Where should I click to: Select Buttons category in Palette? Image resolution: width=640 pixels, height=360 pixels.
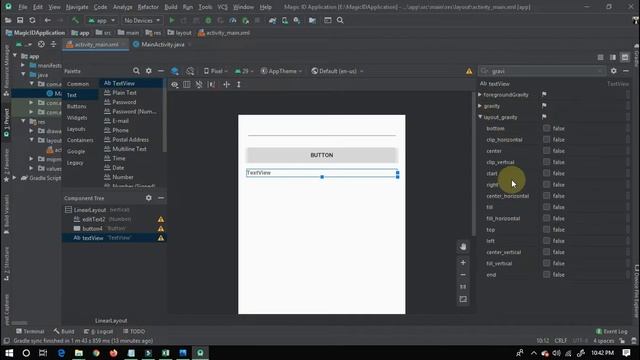(77, 106)
